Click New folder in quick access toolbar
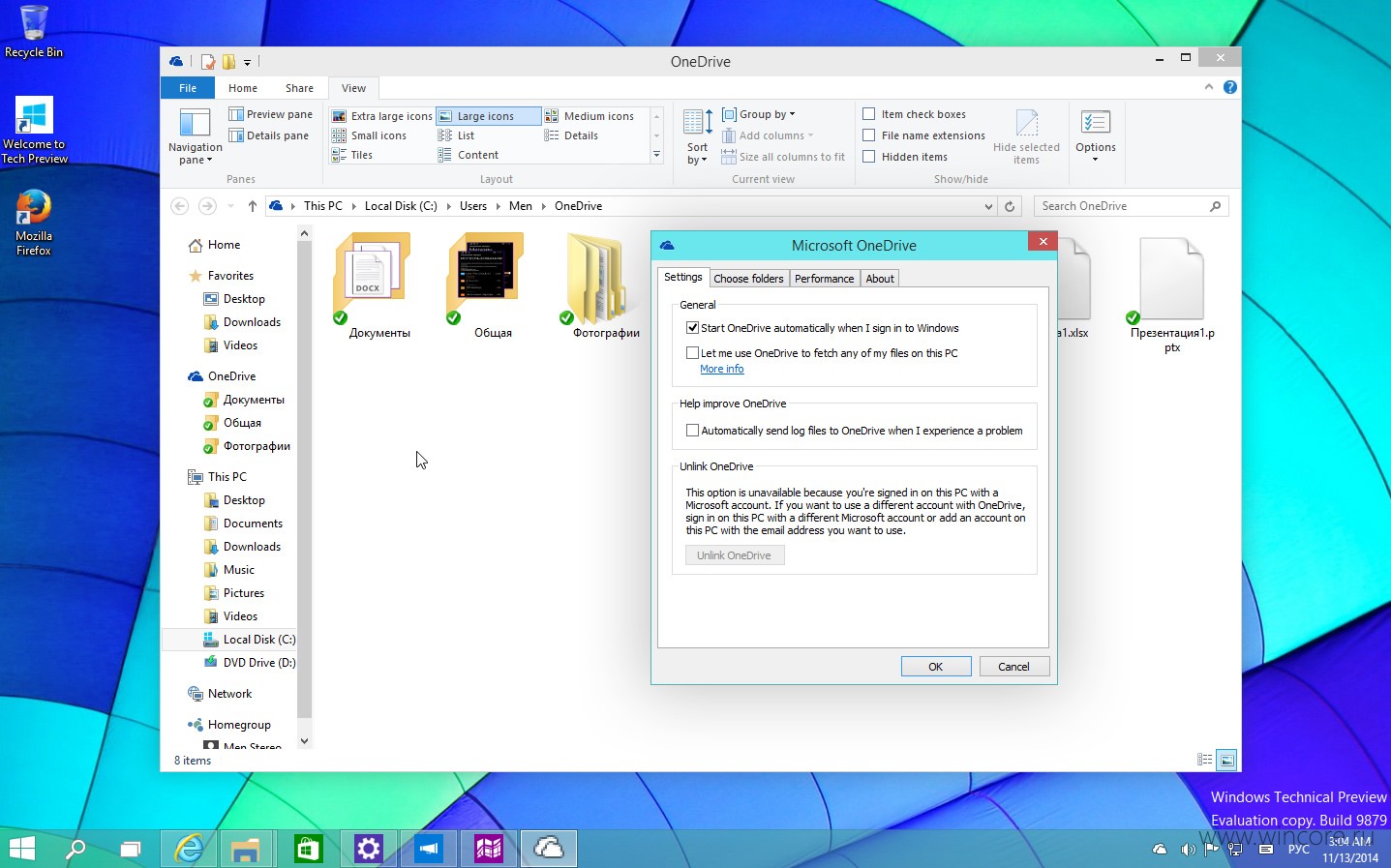 [228, 62]
